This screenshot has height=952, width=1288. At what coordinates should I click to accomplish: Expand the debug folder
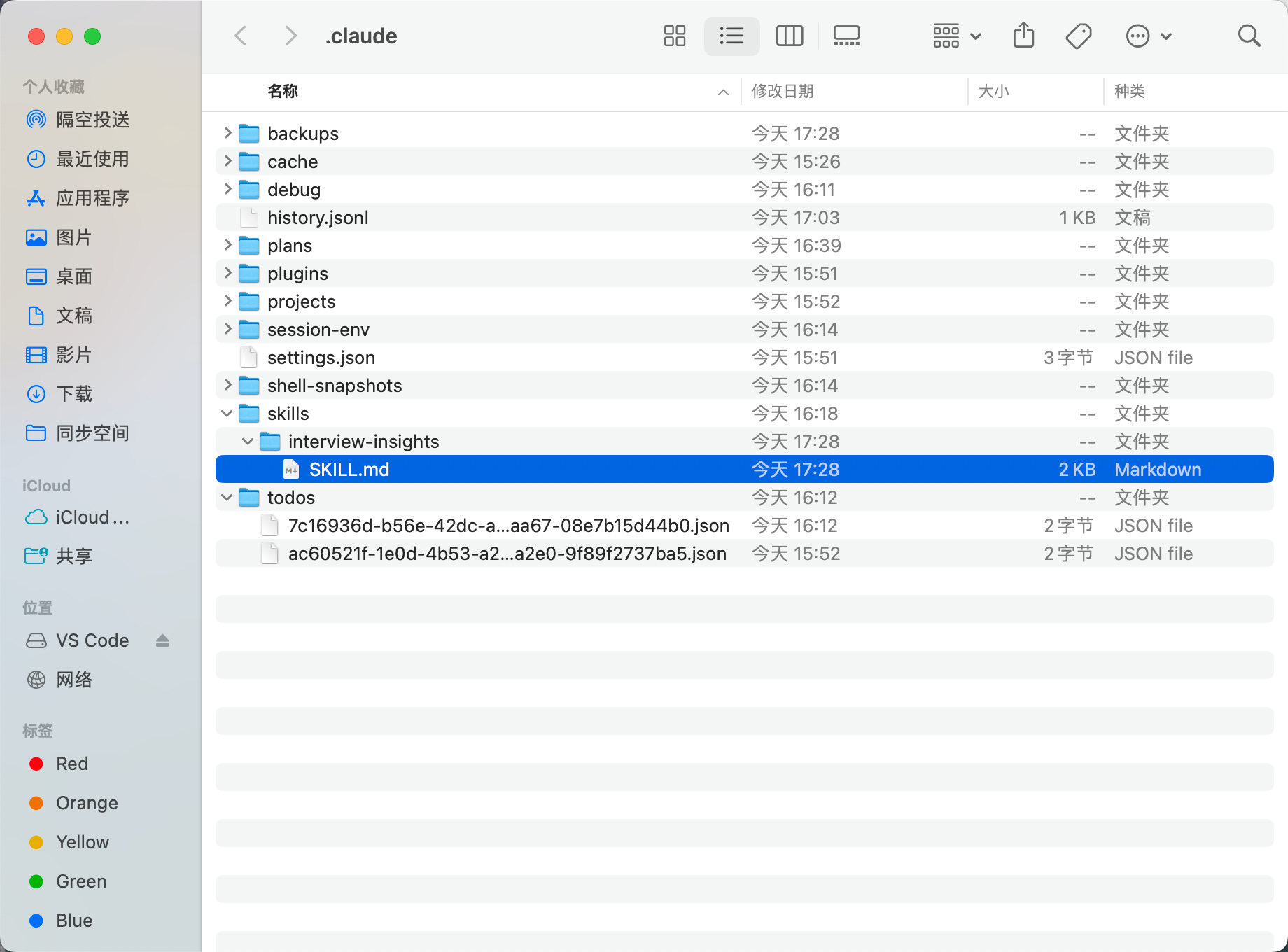click(x=227, y=188)
